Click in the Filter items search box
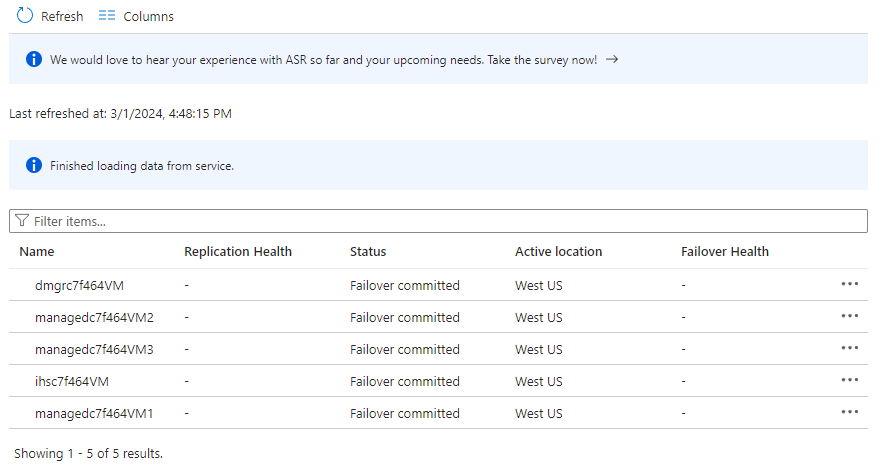The height and width of the screenshot is (473, 883). (440, 221)
